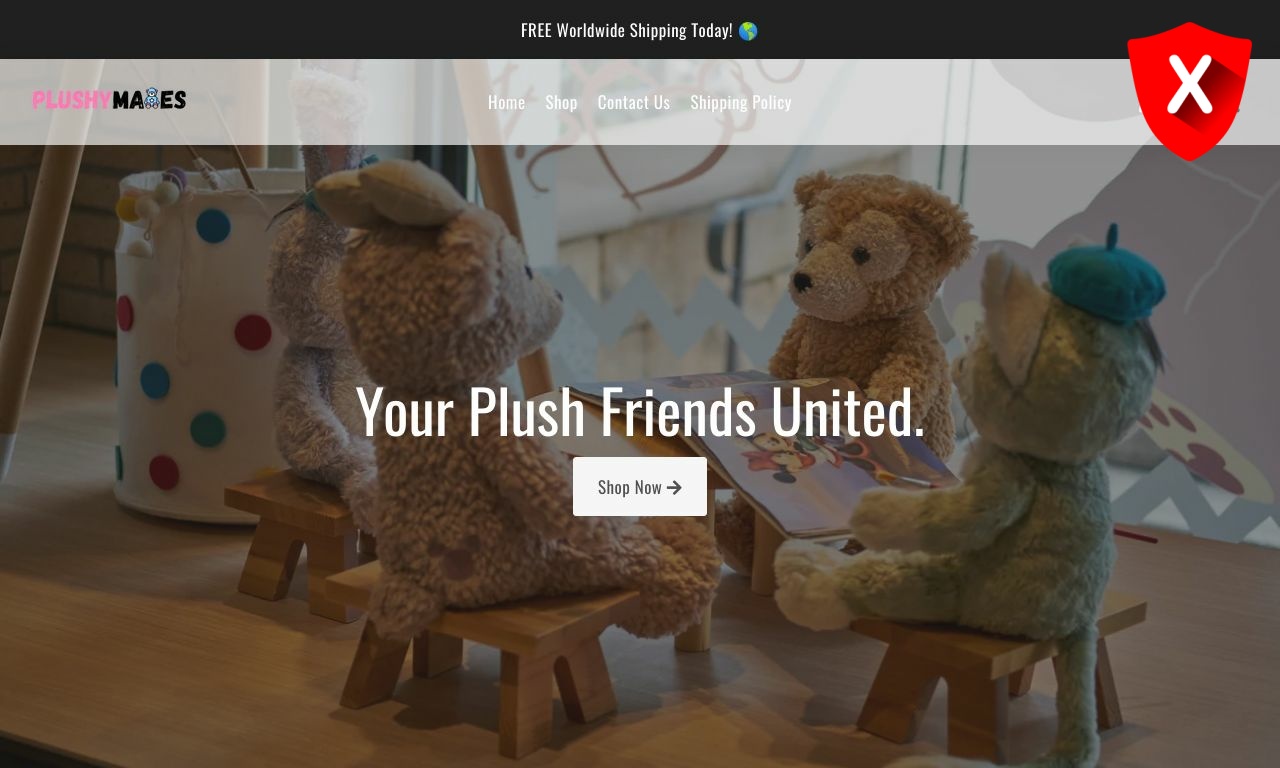Click the Your Plush Friends United headline

pos(640,411)
